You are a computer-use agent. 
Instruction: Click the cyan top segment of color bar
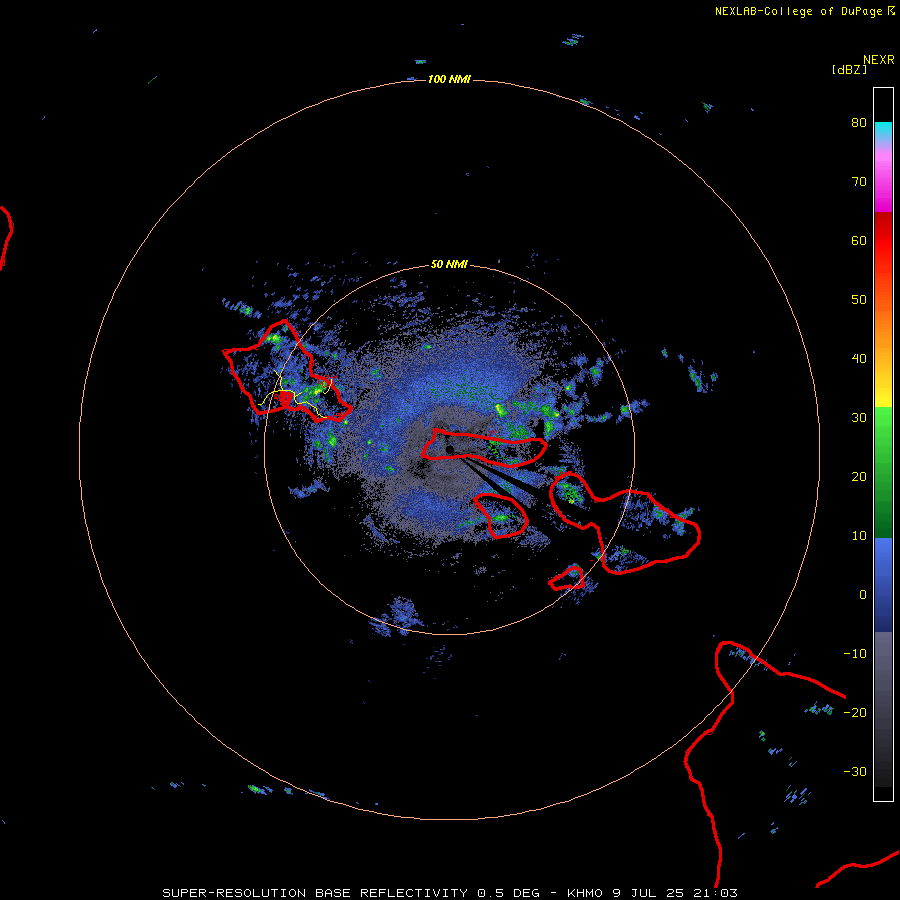pyautogui.click(x=883, y=130)
